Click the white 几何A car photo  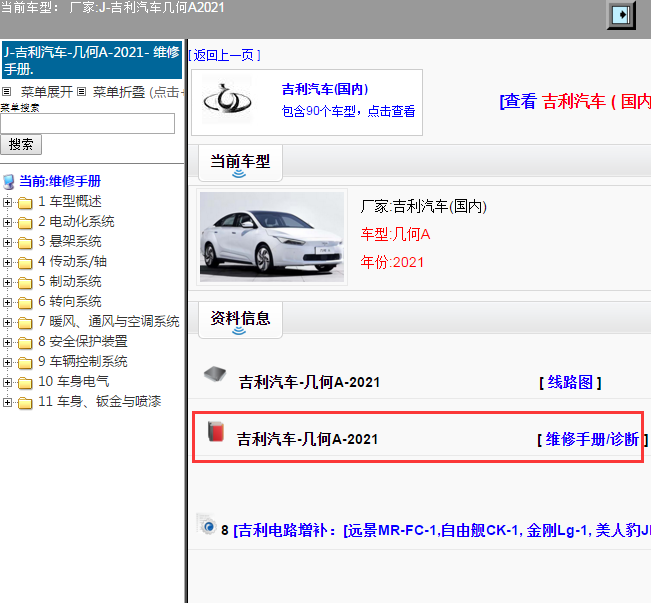[x=272, y=237]
